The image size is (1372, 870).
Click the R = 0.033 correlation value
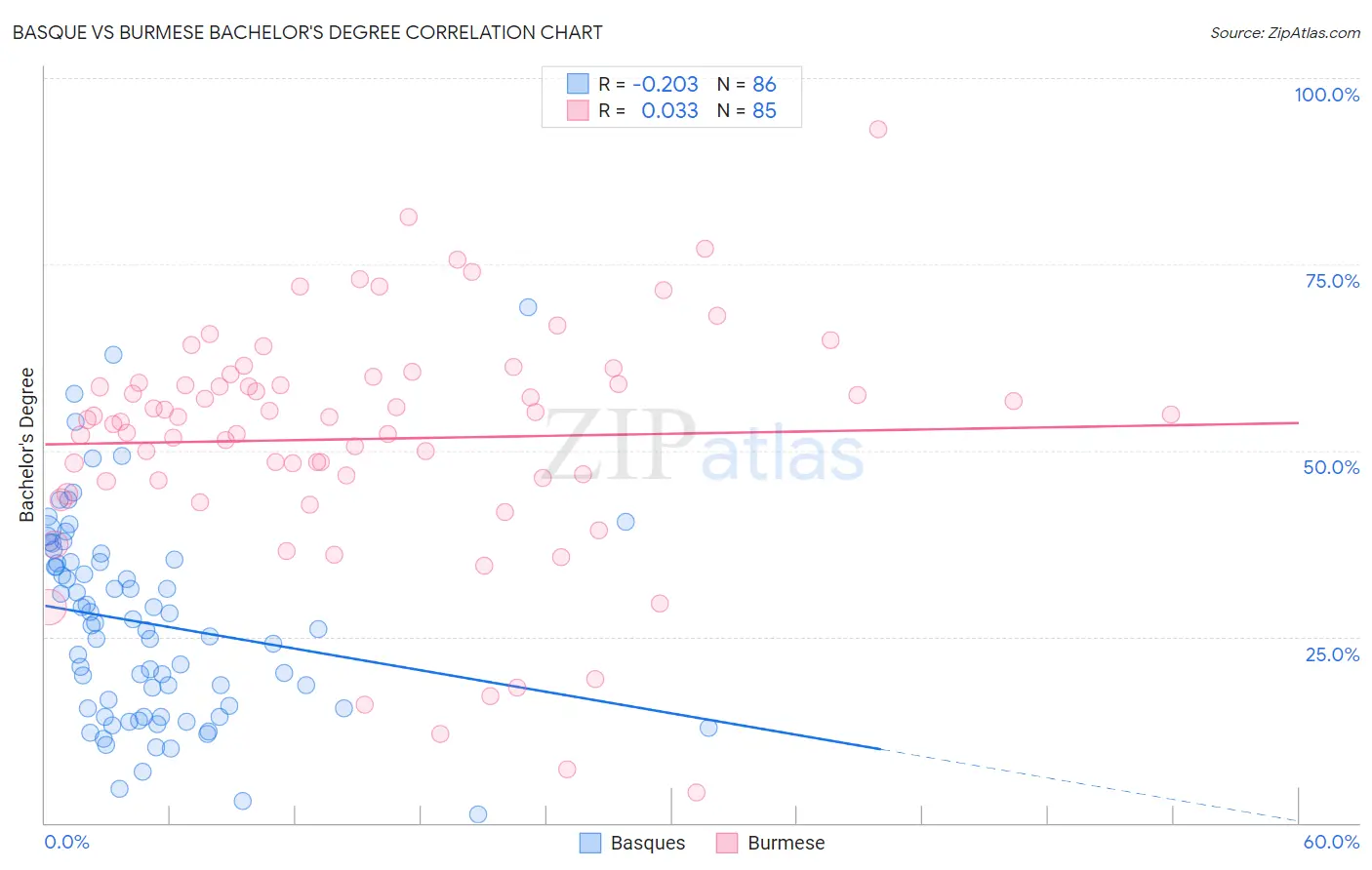click(x=648, y=110)
